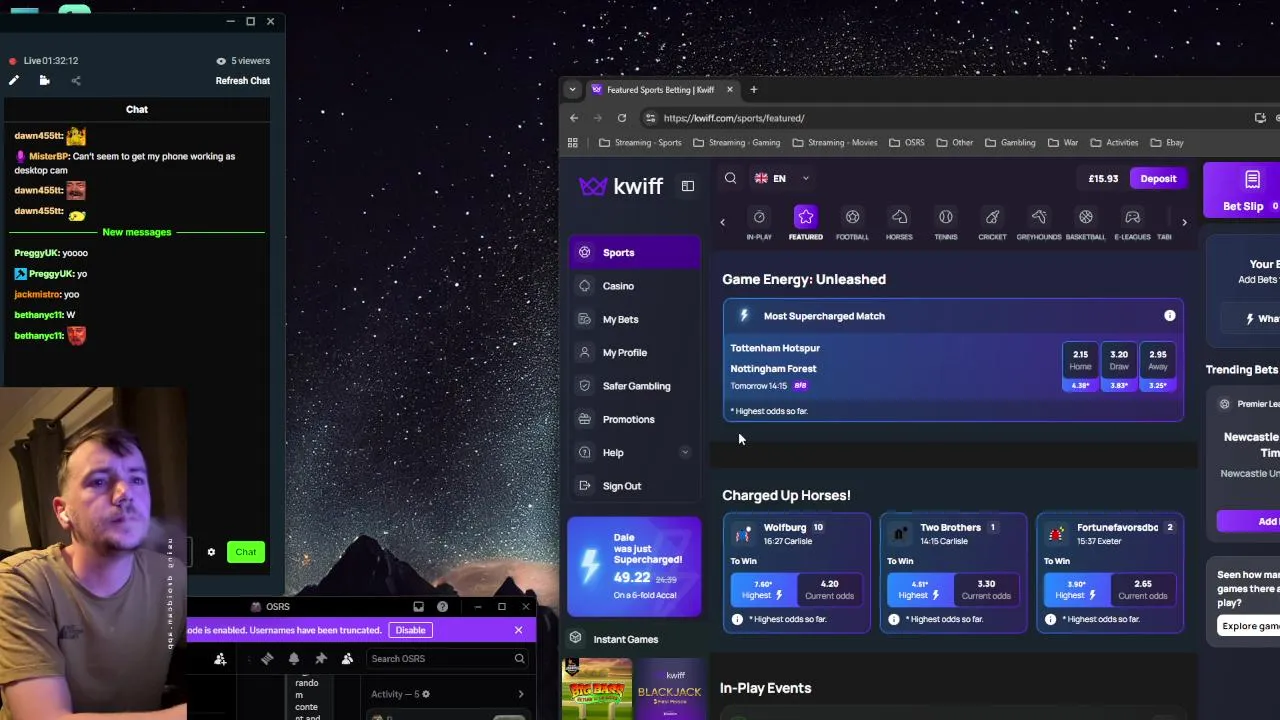The height and width of the screenshot is (720, 1280).
Task: Open stream chat settings gear icon
Action: 211,552
